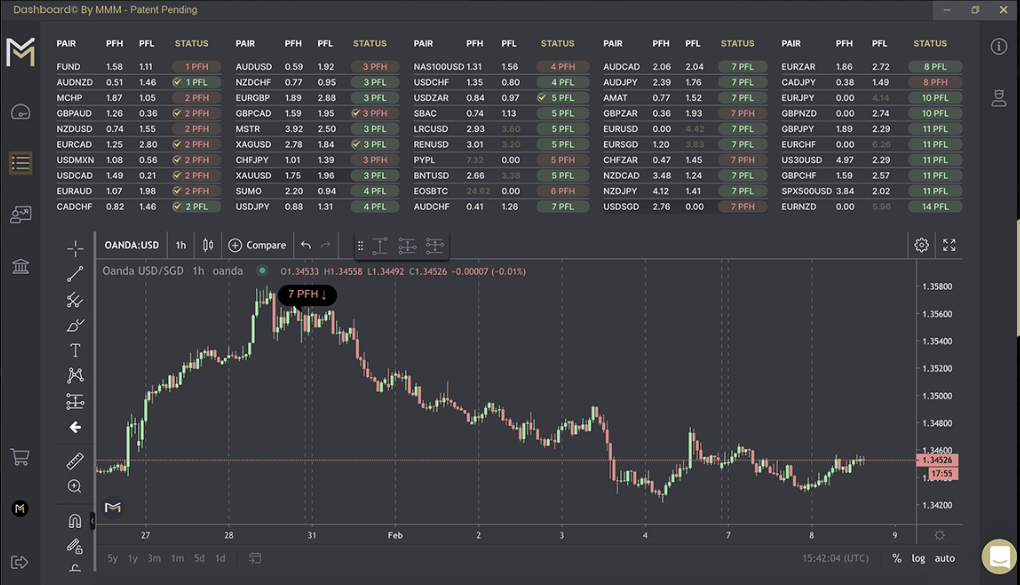Select the brush drawing tool
The width and height of the screenshot is (1020, 585).
[x=75, y=325]
